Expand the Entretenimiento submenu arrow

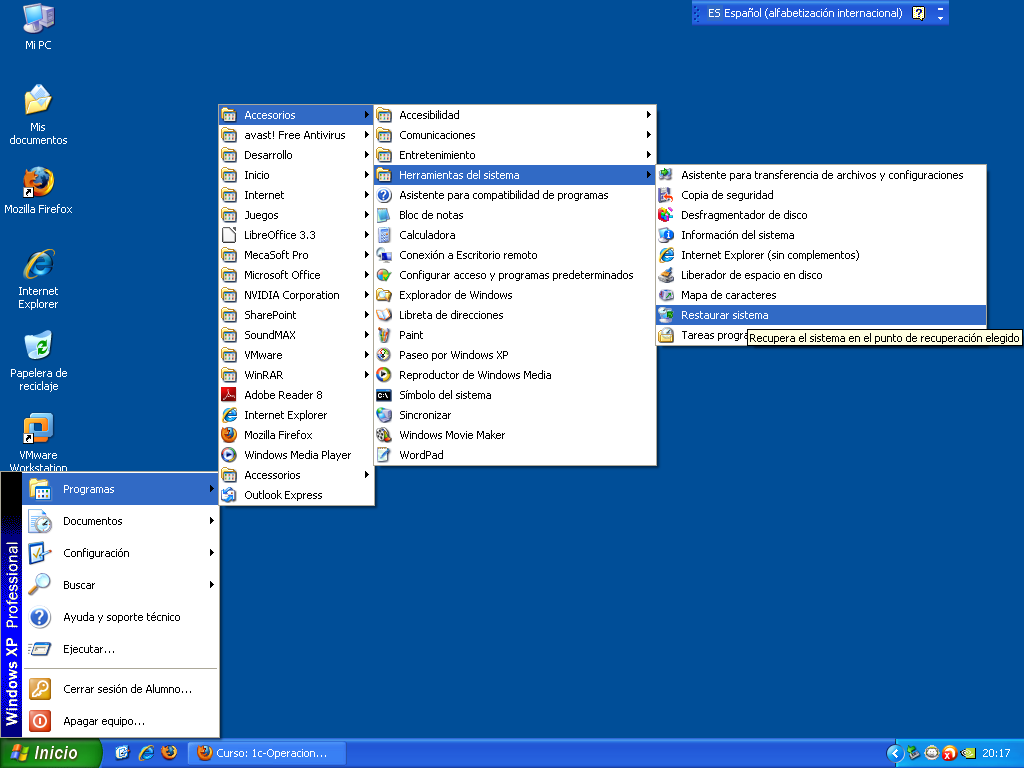[648, 155]
